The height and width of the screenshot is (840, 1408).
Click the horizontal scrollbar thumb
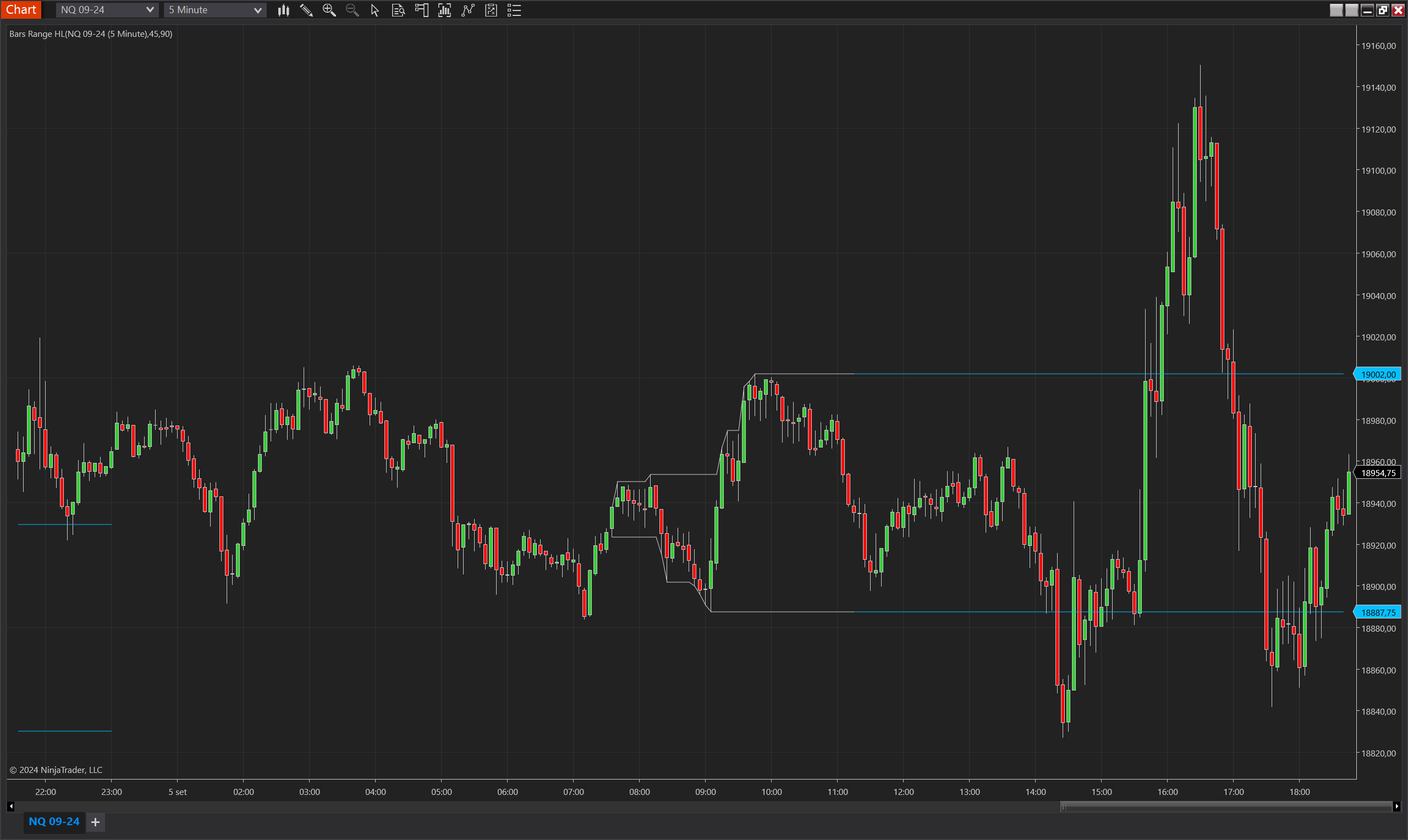[x=1226, y=806]
